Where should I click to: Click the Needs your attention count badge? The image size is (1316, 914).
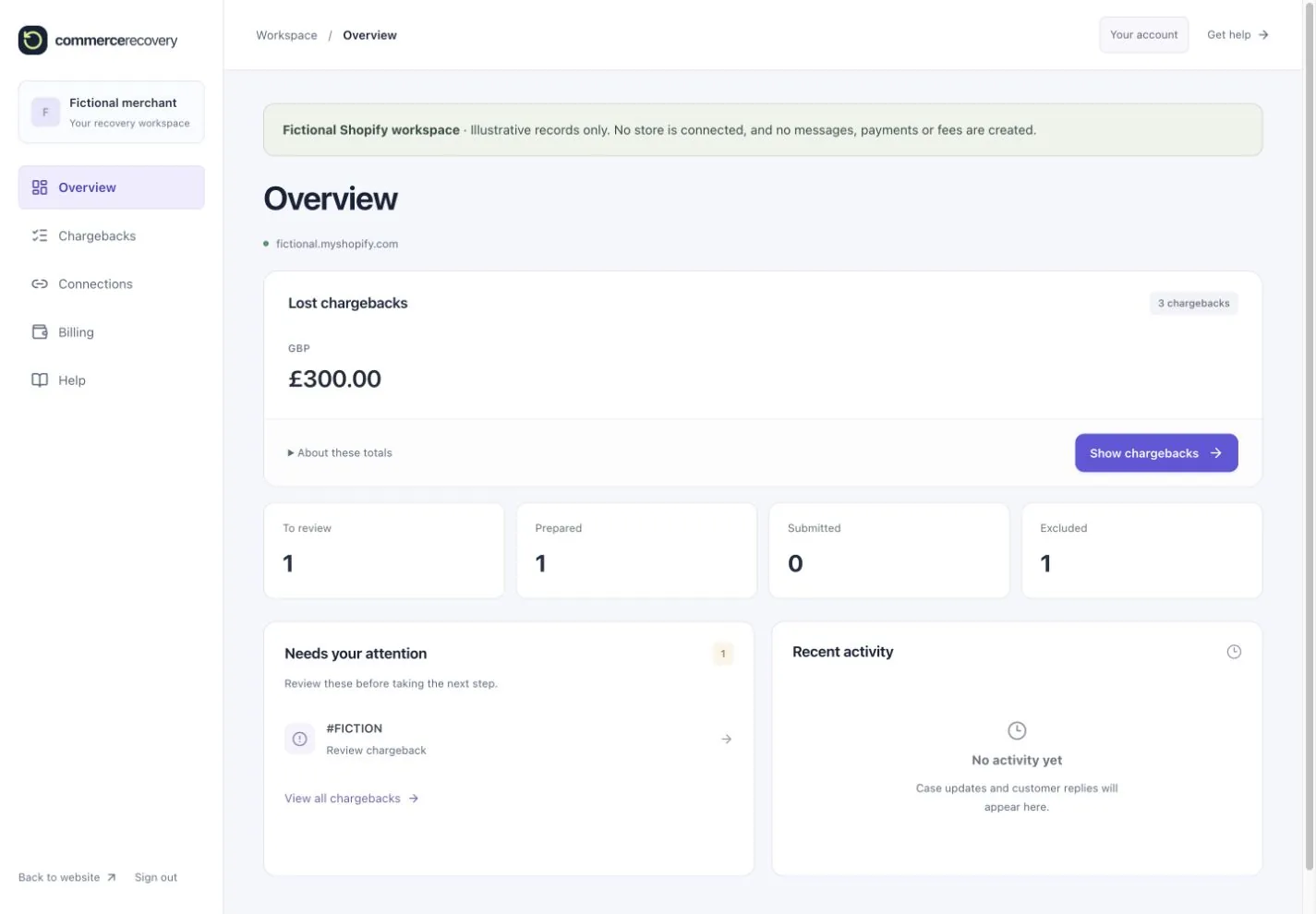pos(723,654)
